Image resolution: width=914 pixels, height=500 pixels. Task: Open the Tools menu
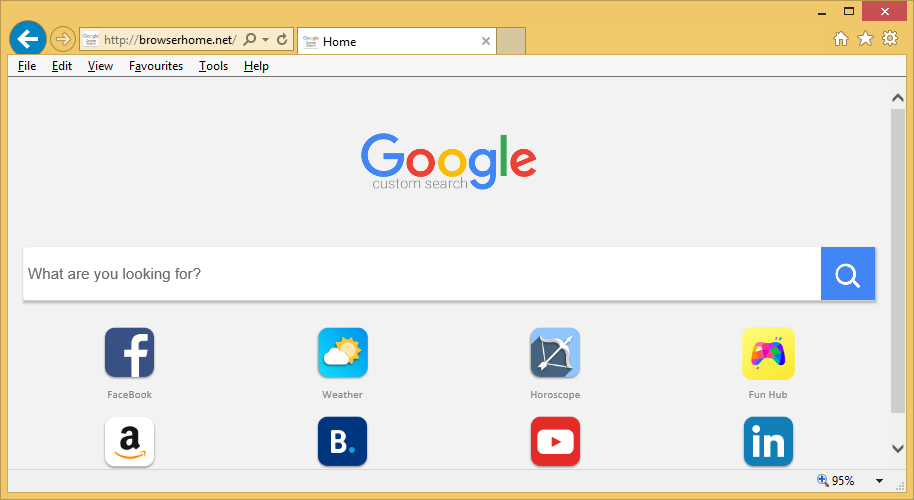[213, 66]
